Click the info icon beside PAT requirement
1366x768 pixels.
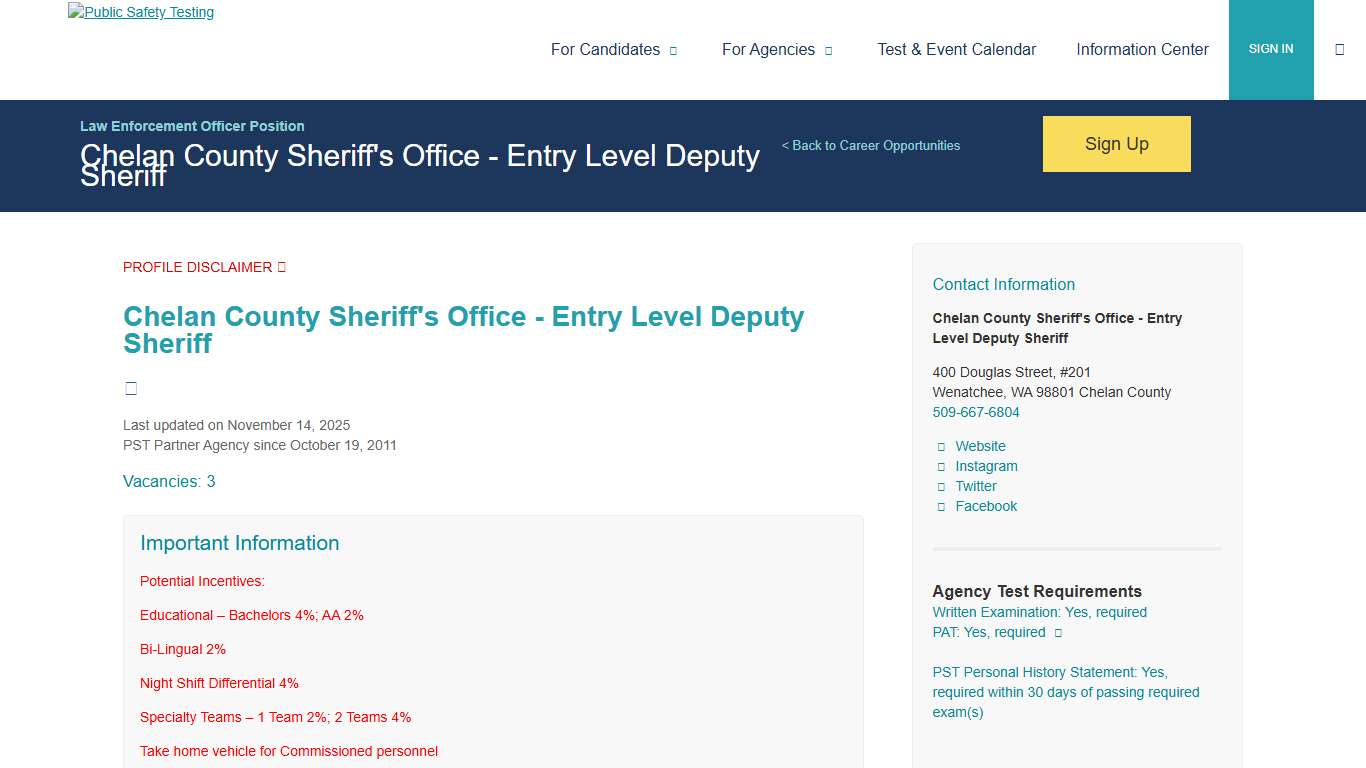coord(1057,632)
